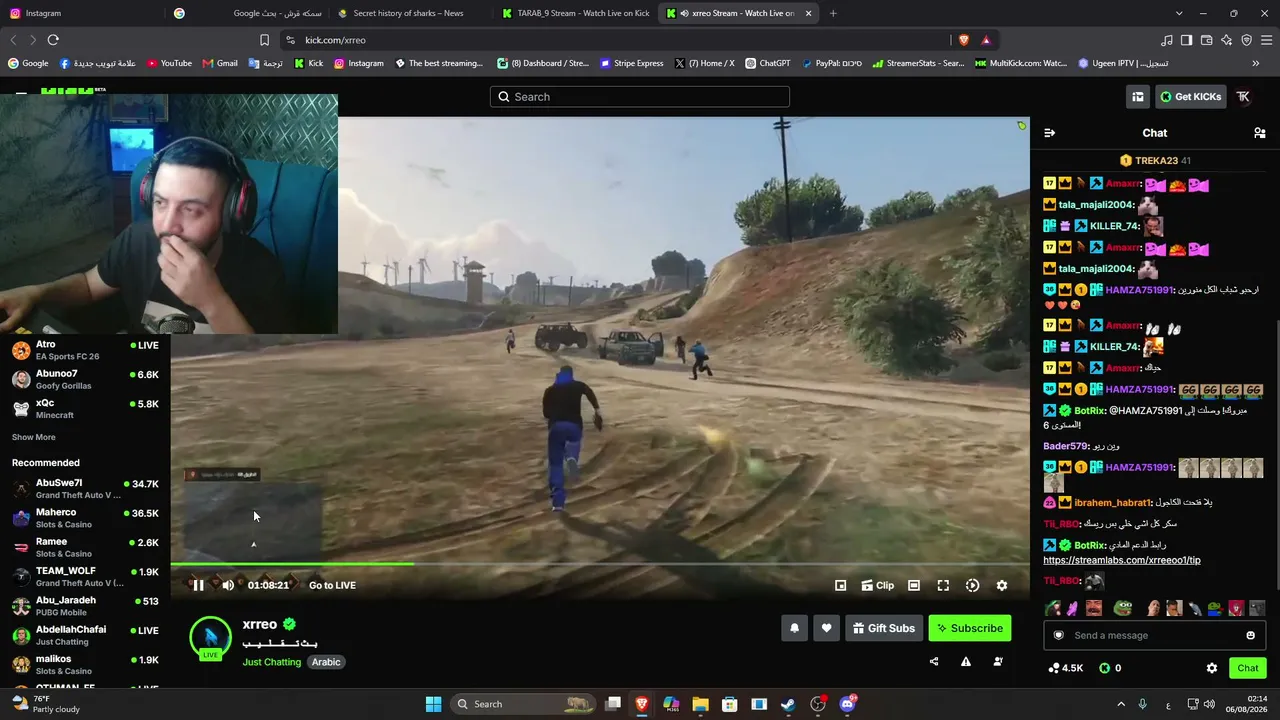Focus the Kick Search field
This screenshot has width=1280, height=720.
pos(640,97)
